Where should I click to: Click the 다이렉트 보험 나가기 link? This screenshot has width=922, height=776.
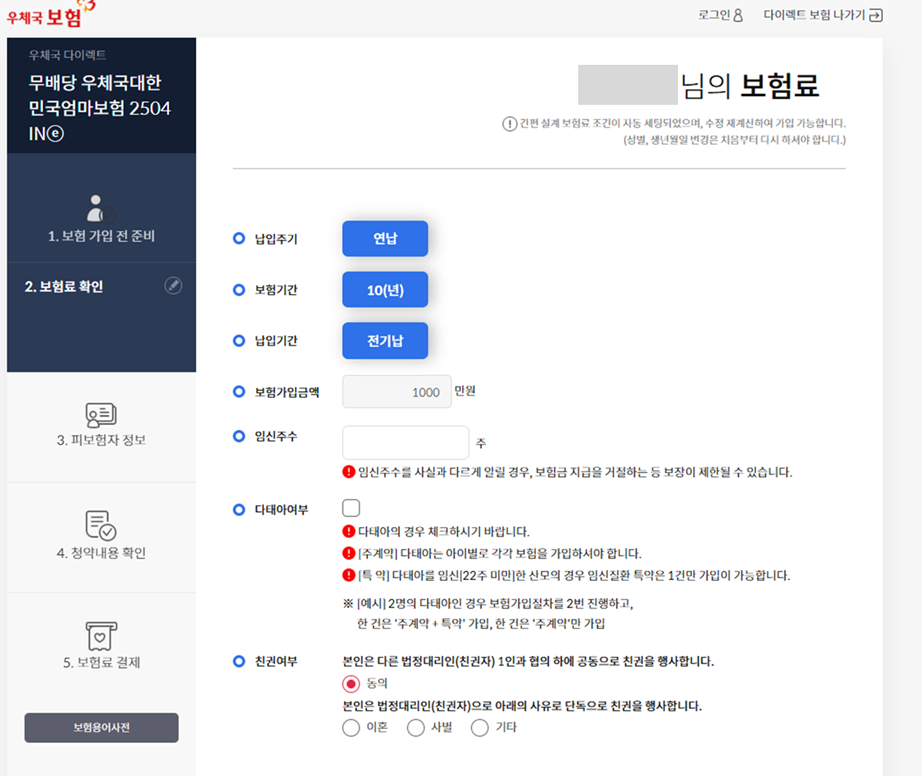(823, 15)
